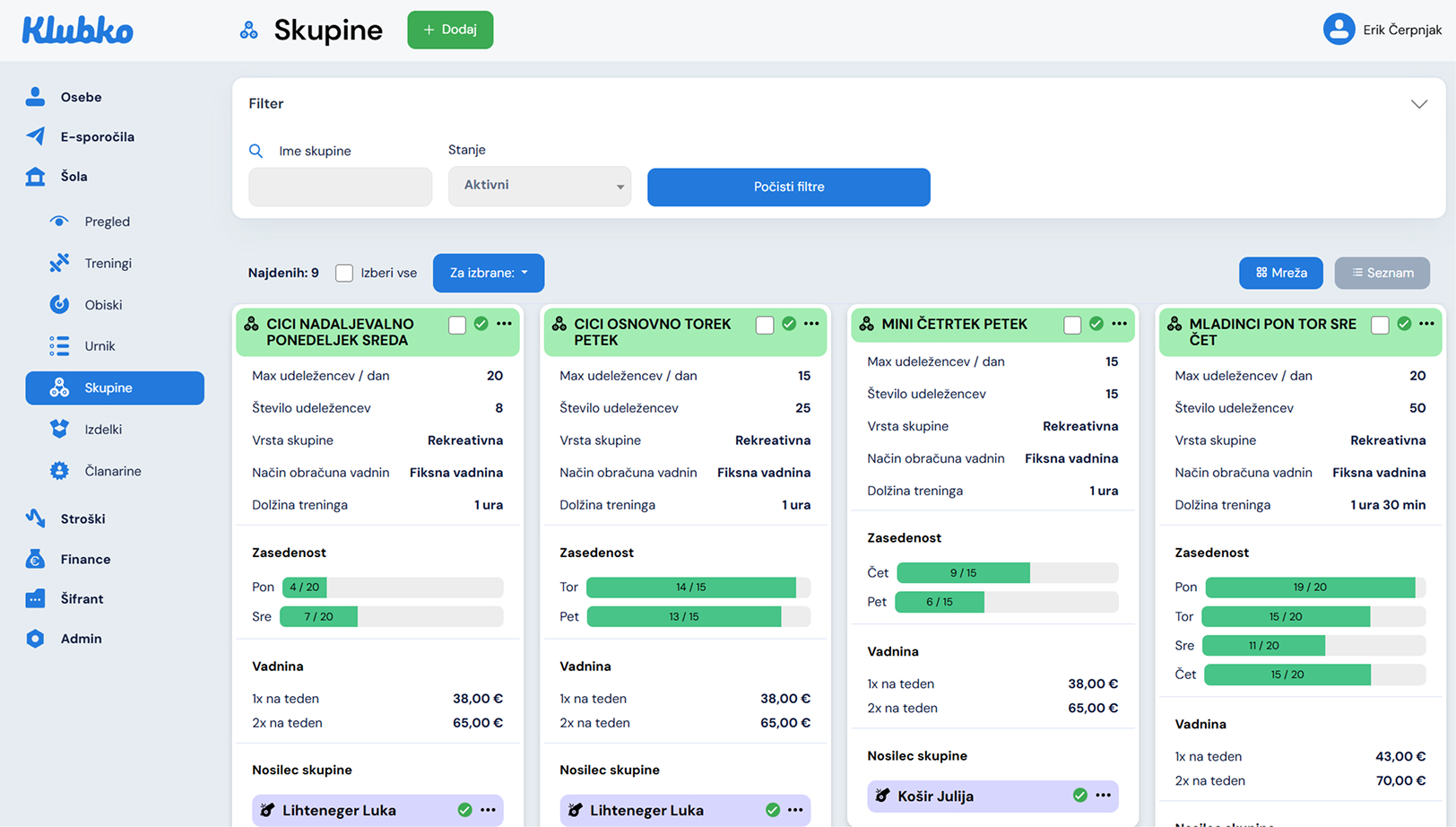Select the CICI NADALJEVALNO PONEDELJEK SREDA checkbox
The width and height of the screenshot is (1456, 827).
coord(457,325)
